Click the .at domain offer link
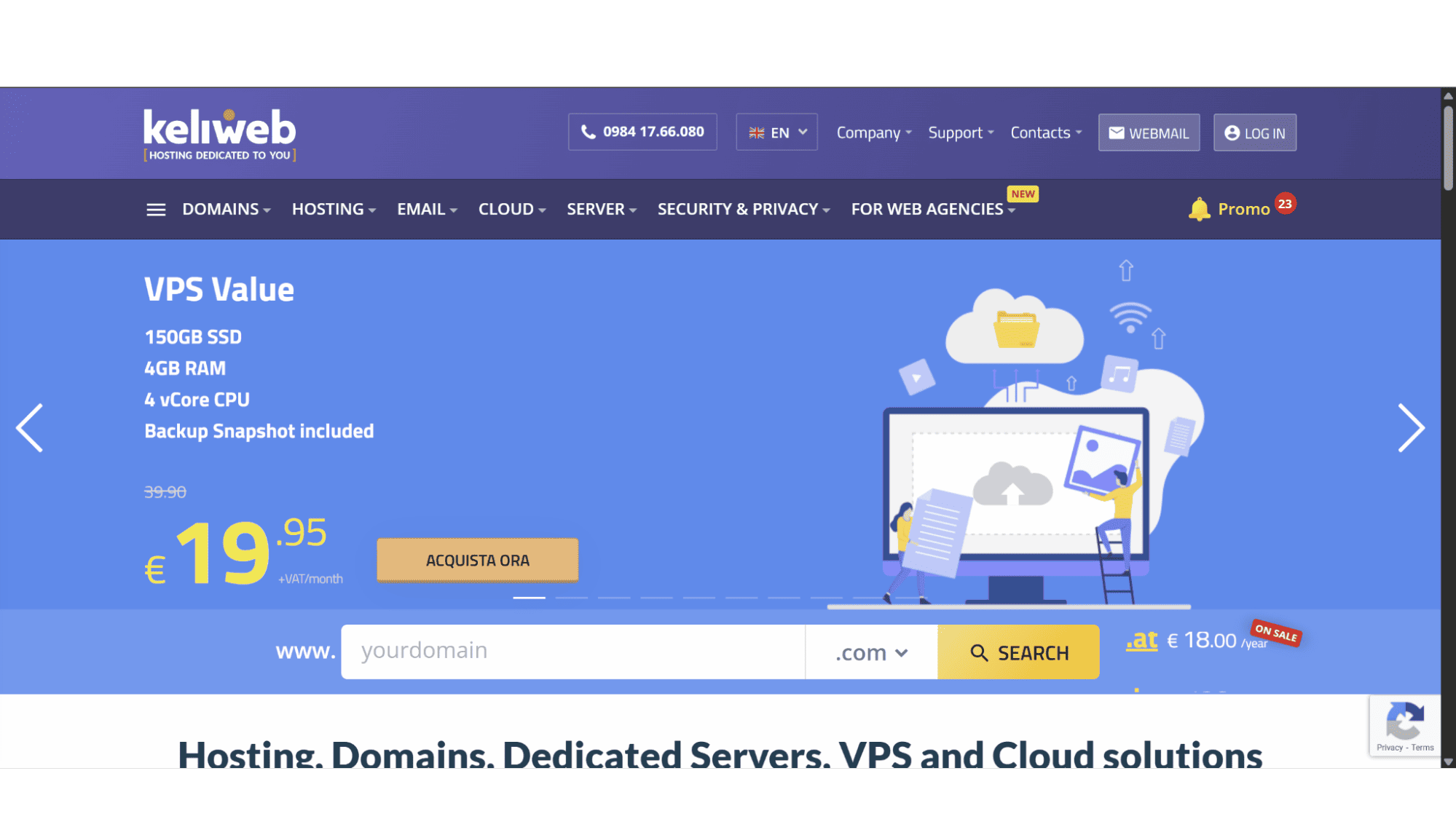Viewport: 1456px width, 819px height. point(1141,640)
